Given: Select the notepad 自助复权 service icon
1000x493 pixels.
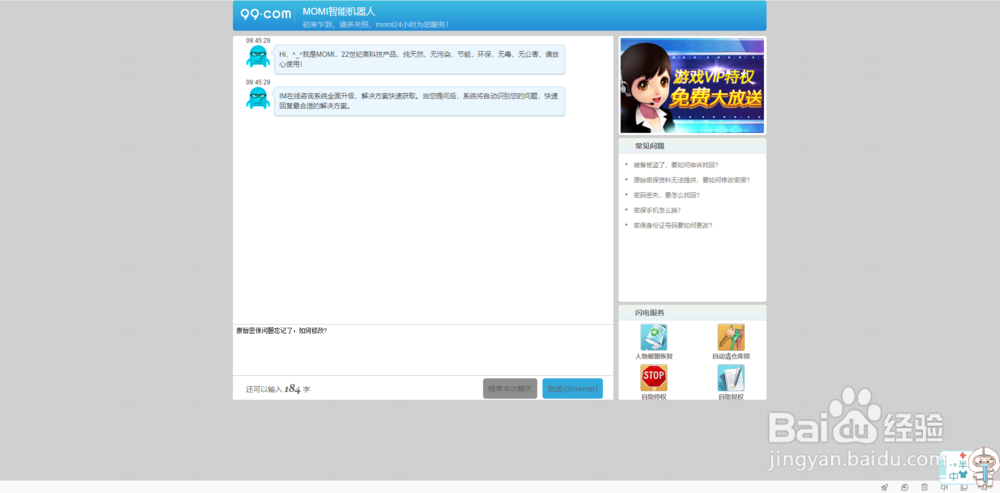Looking at the screenshot, I should pyautogui.click(x=731, y=378).
